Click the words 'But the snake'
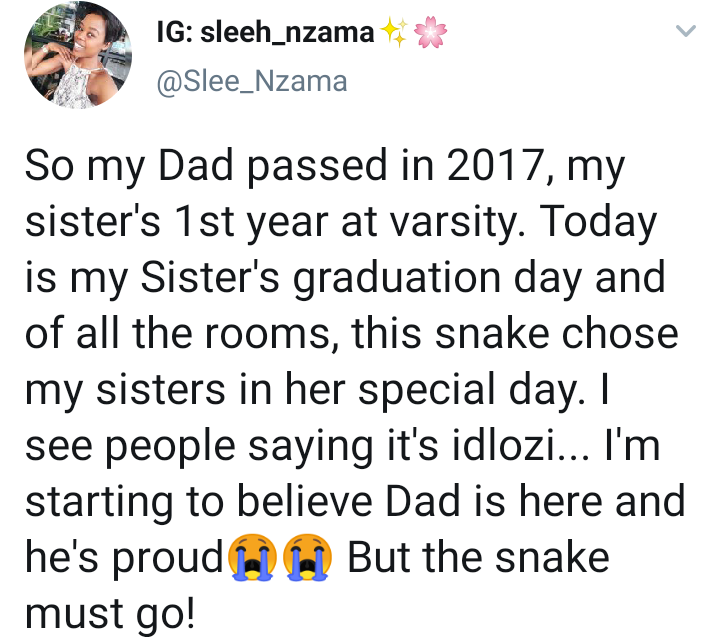The width and height of the screenshot is (712, 637). (478, 558)
